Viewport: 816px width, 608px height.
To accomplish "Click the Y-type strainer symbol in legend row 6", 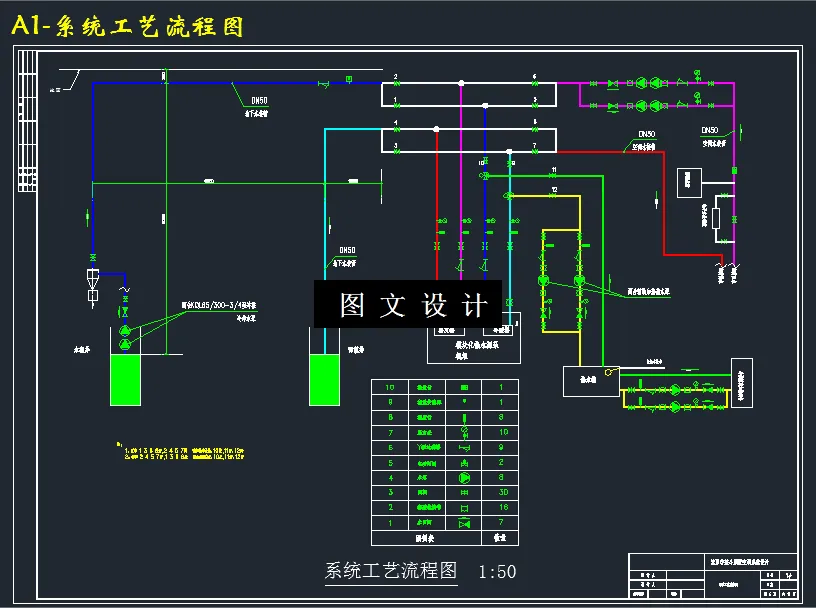I will click(x=465, y=447).
